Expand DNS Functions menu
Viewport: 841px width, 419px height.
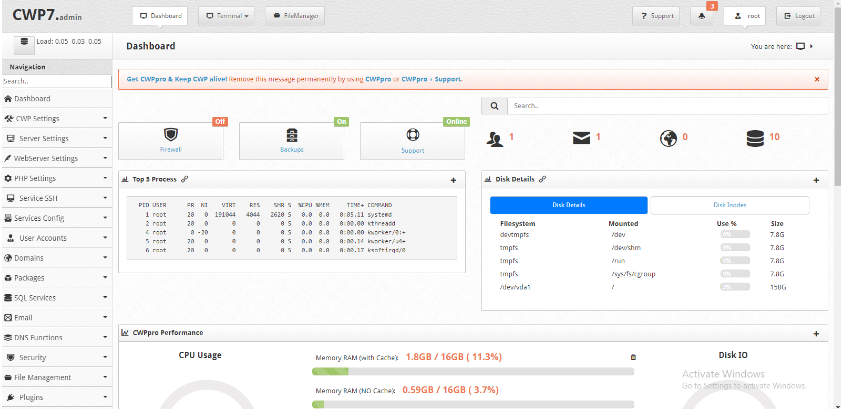click(56, 337)
